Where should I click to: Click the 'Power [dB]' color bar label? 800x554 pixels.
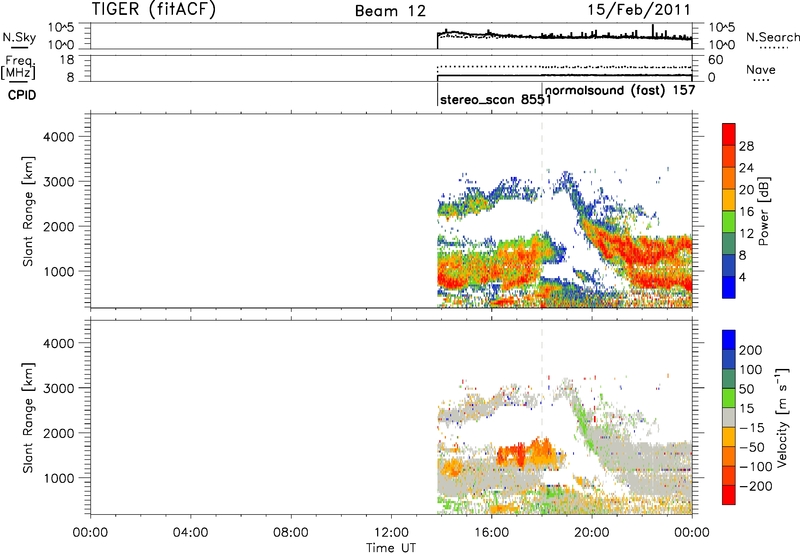click(763, 211)
